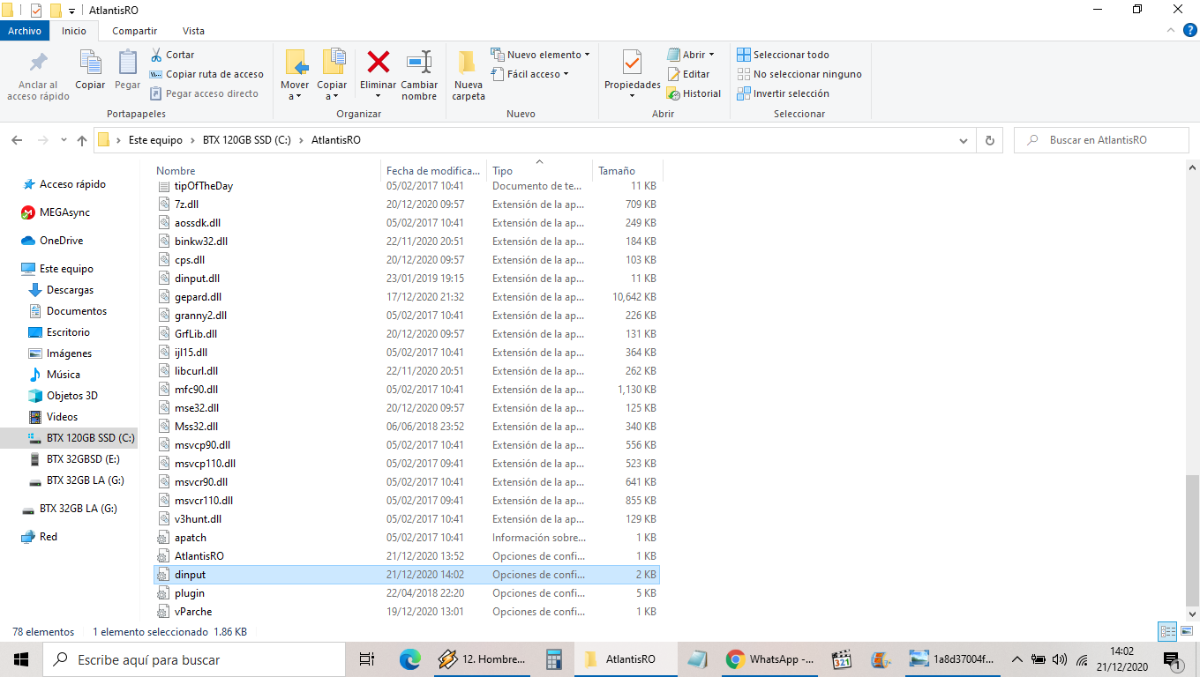Click Este equipo in the address bar
Image resolution: width=1200 pixels, height=677 pixels.
pos(156,140)
